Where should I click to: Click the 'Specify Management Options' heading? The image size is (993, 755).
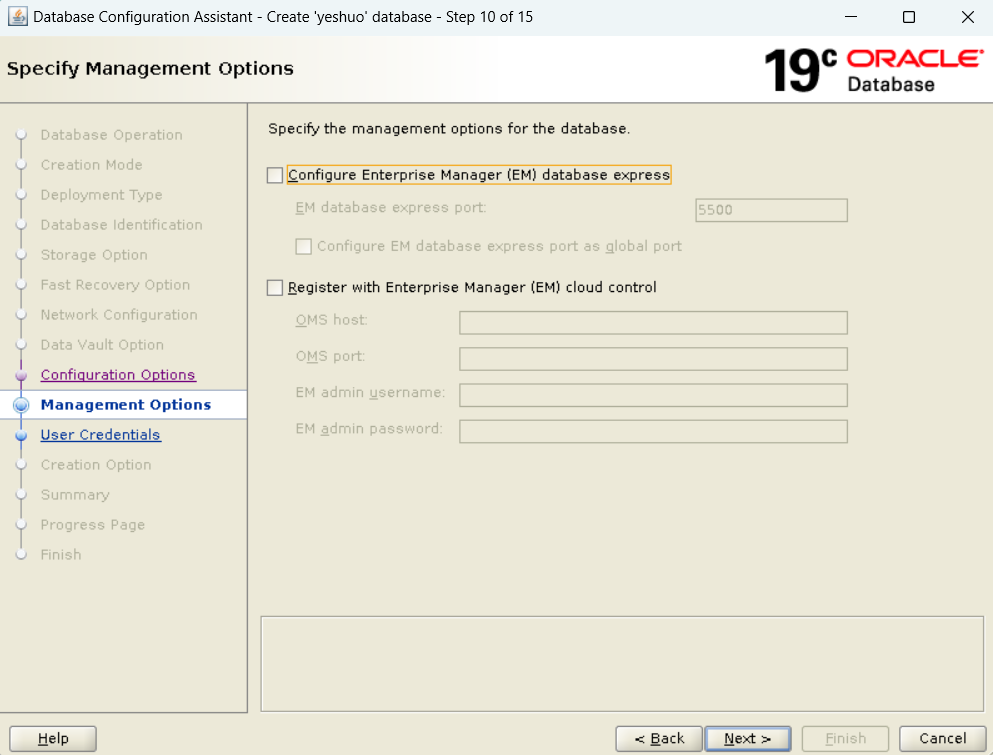point(150,68)
